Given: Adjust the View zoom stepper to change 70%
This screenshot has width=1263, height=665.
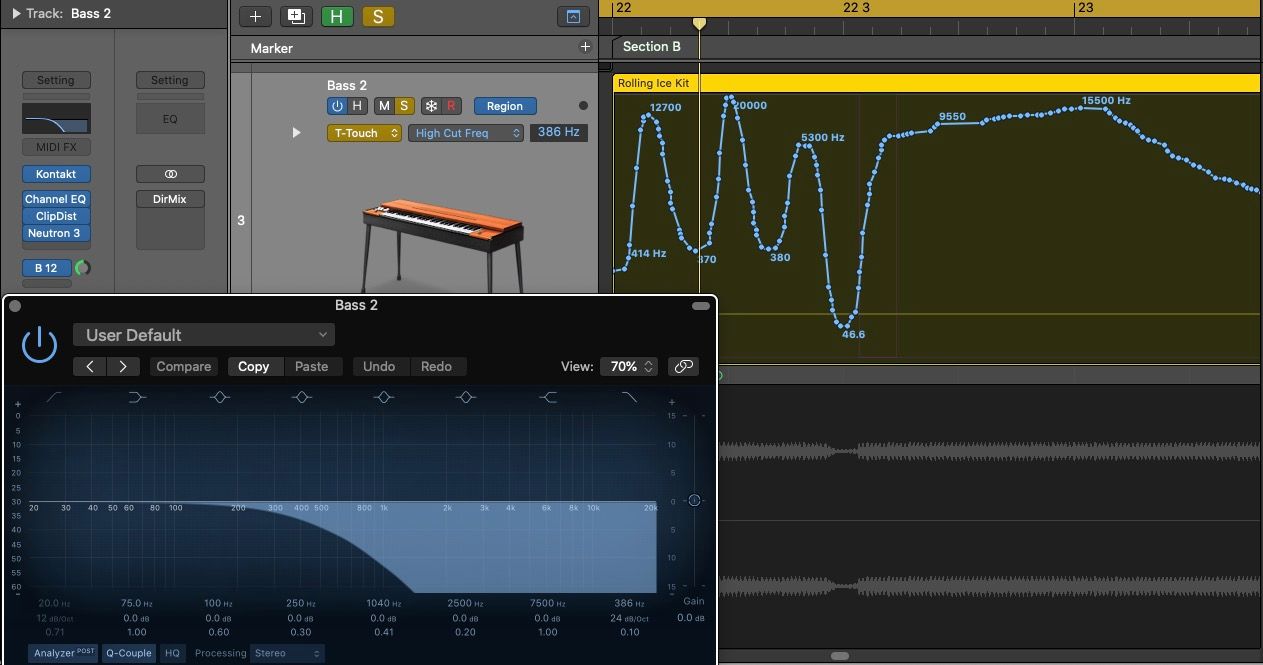Looking at the screenshot, I should (648, 366).
